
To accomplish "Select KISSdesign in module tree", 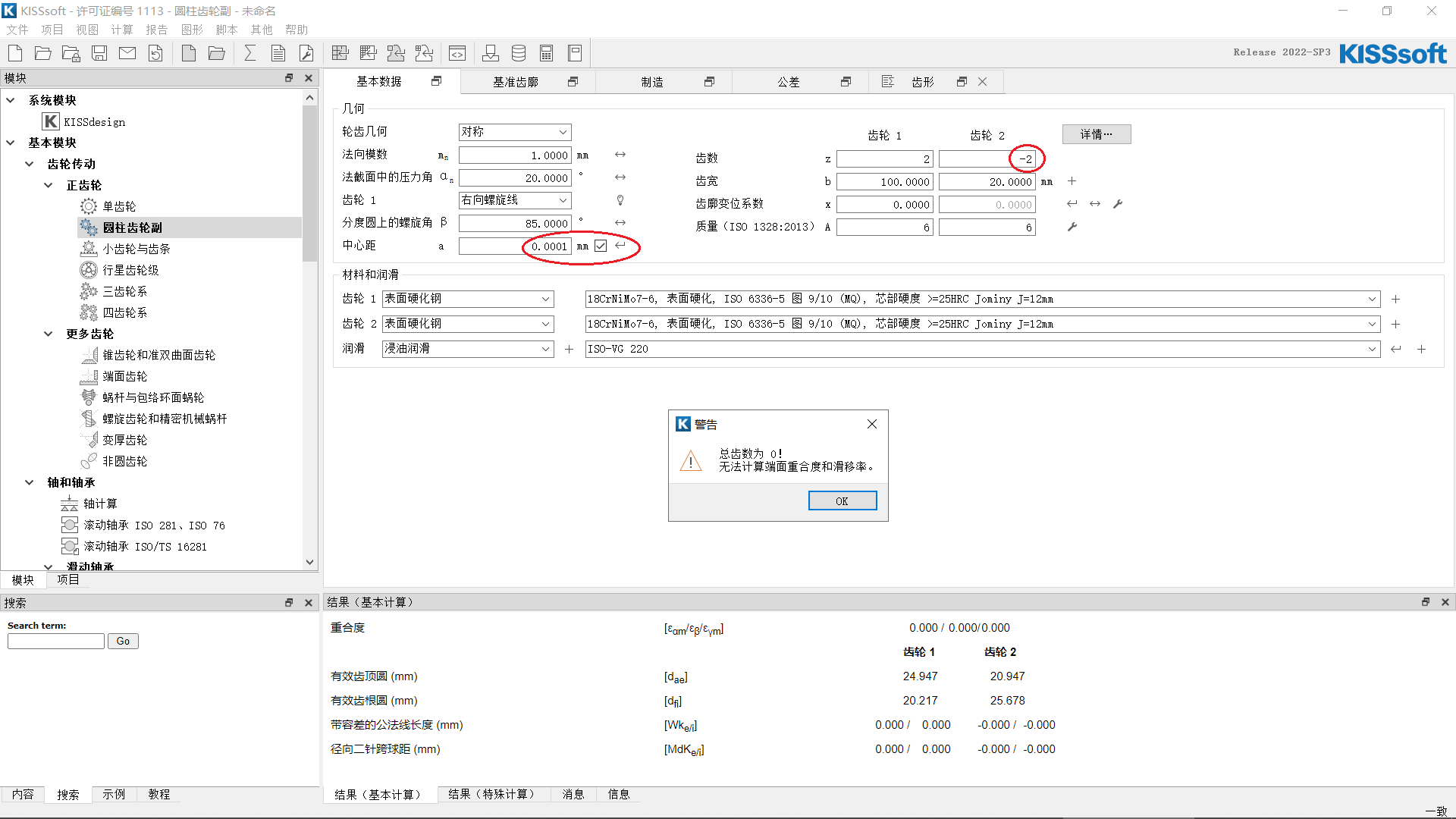I will click(95, 121).
